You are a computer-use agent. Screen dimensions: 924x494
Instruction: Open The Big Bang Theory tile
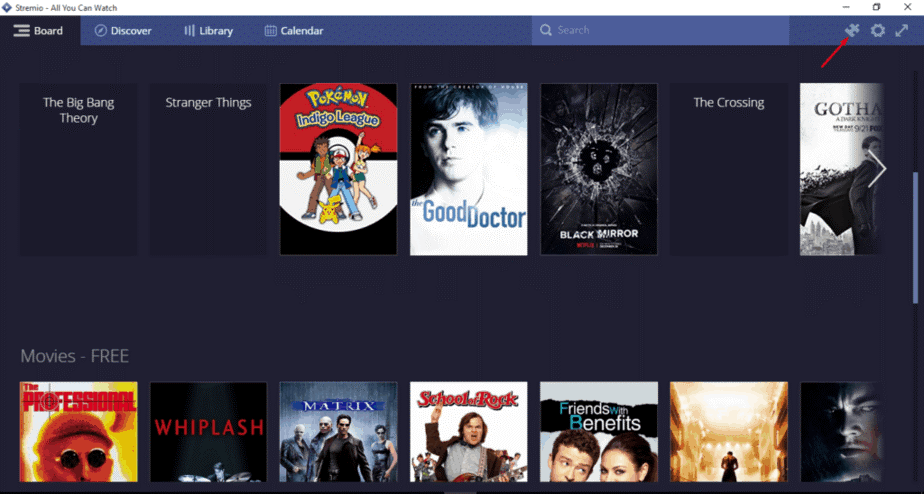click(x=78, y=169)
